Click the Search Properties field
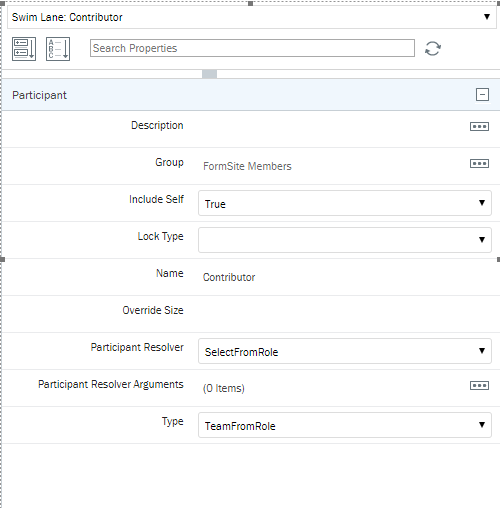500x510 pixels. tap(252, 48)
